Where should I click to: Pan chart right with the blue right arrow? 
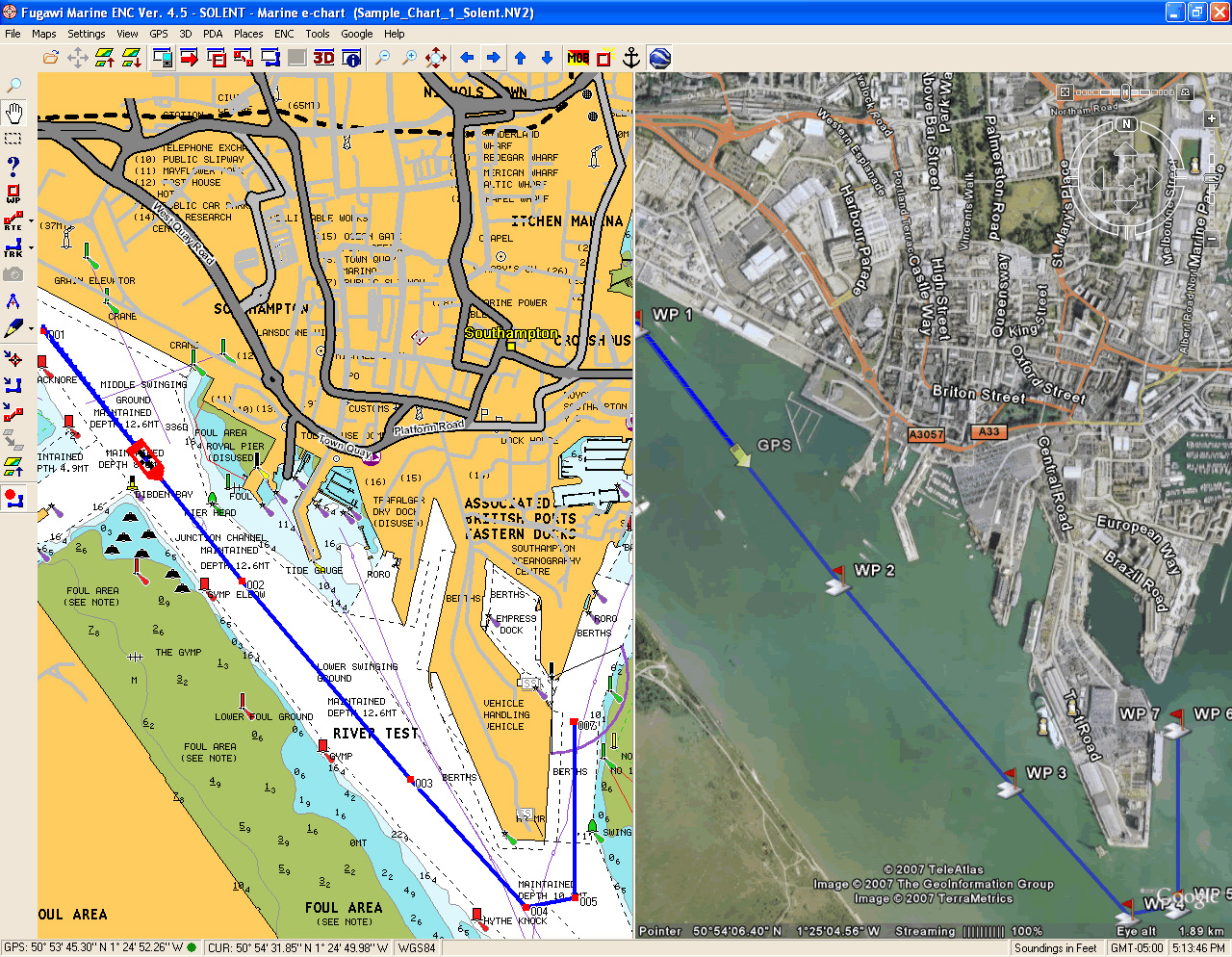494,58
